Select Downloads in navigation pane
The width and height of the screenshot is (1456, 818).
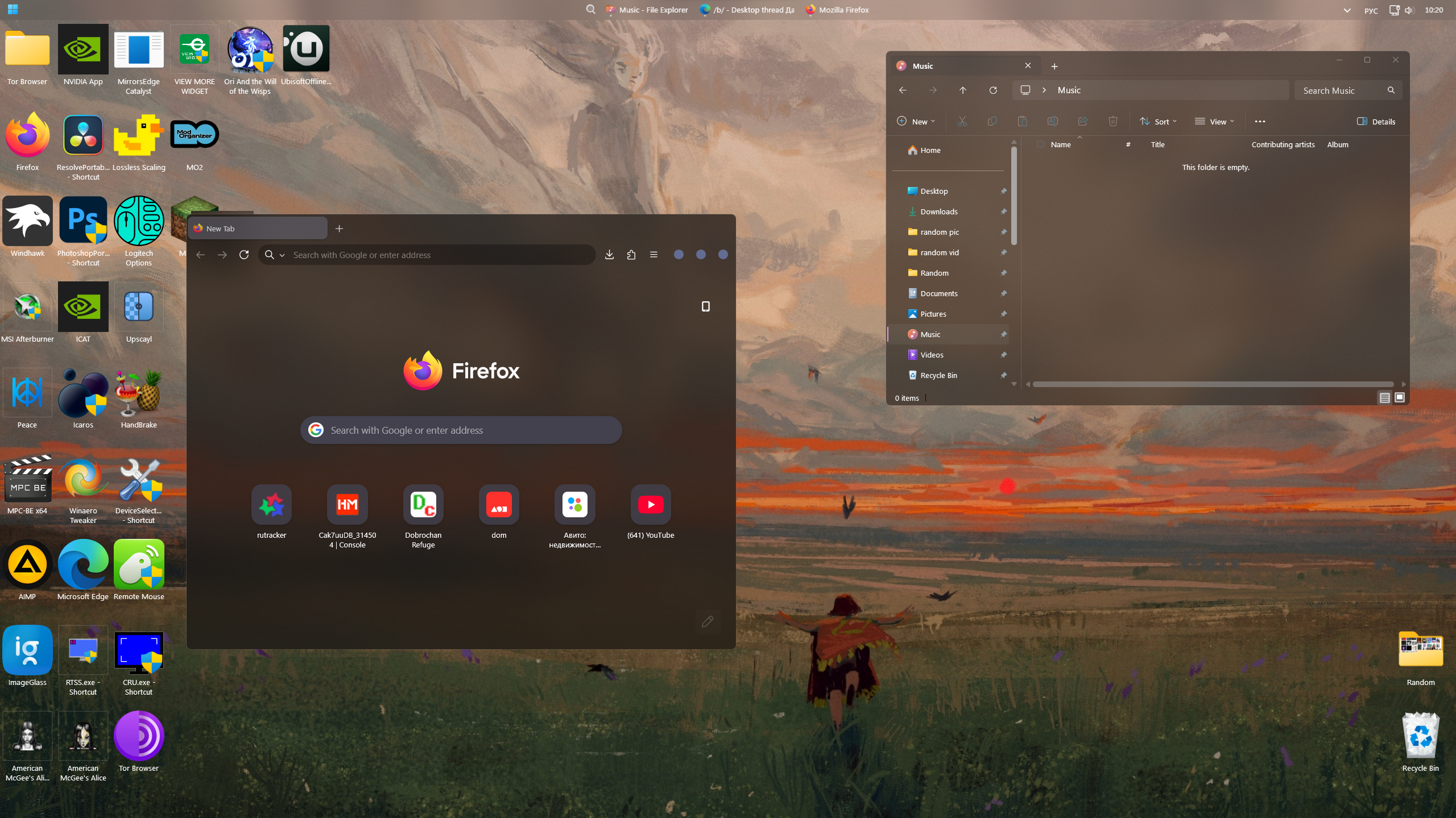938,211
